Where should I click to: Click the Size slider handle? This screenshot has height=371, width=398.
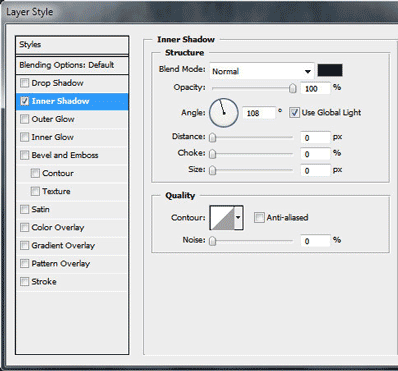click(x=212, y=170)
